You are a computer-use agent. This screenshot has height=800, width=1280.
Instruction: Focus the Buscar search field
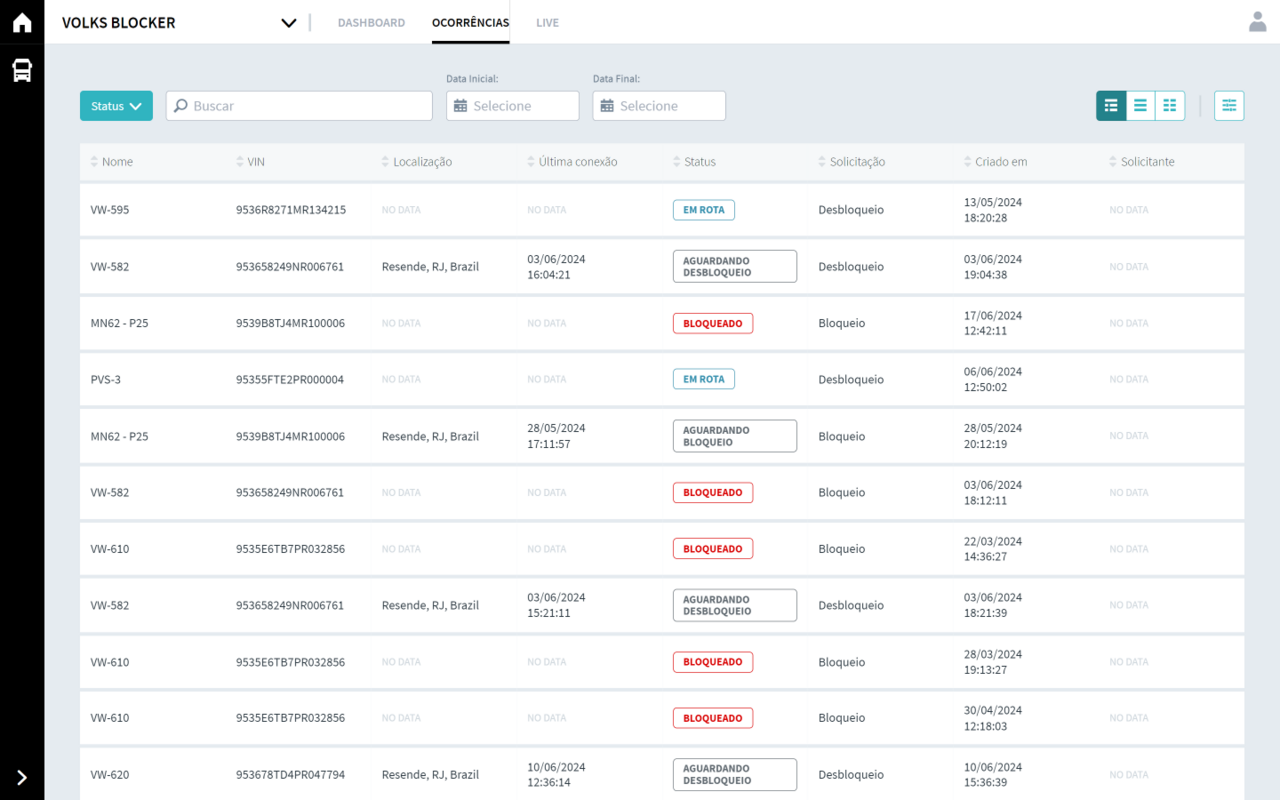click(x=299, y=106)
